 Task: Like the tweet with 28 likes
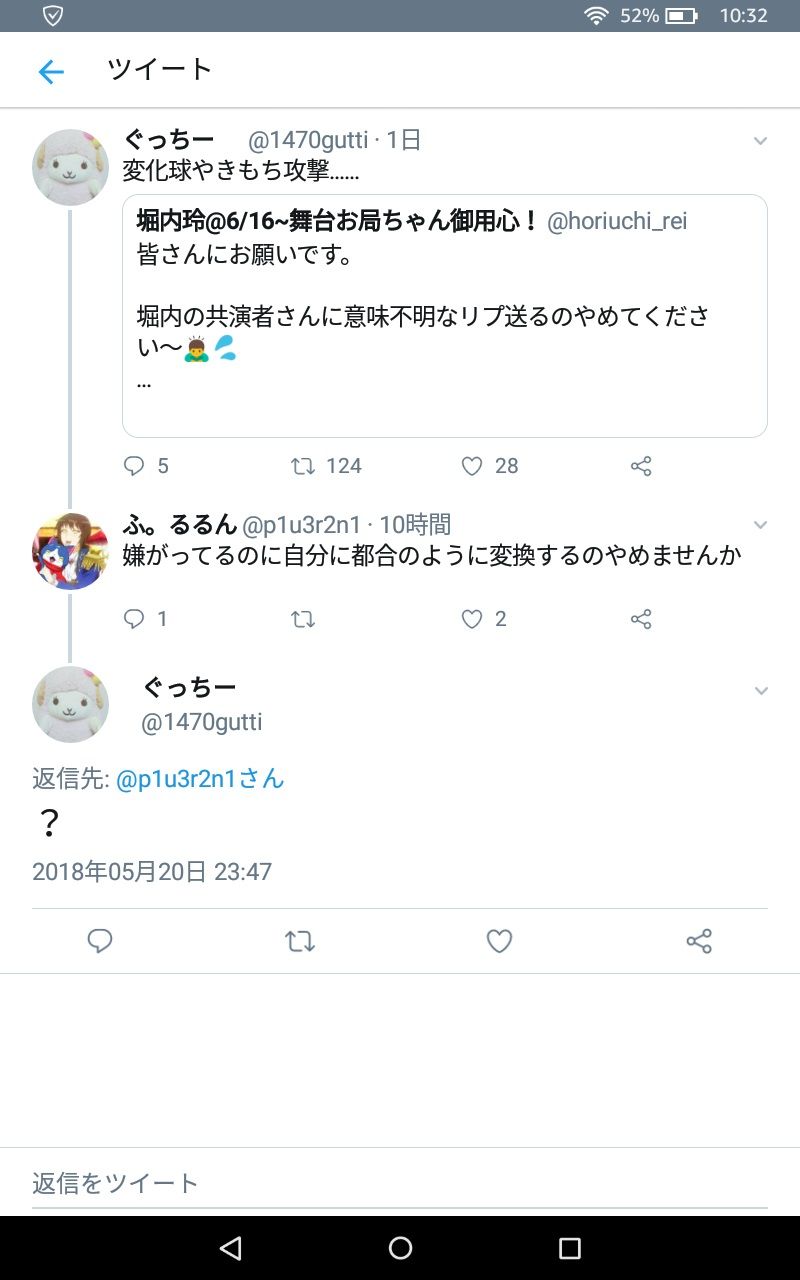472,466
